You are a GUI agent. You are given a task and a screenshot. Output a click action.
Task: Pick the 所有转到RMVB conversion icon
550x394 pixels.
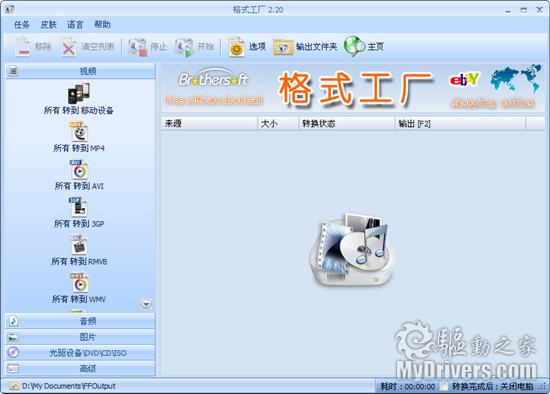coord(79,245)
